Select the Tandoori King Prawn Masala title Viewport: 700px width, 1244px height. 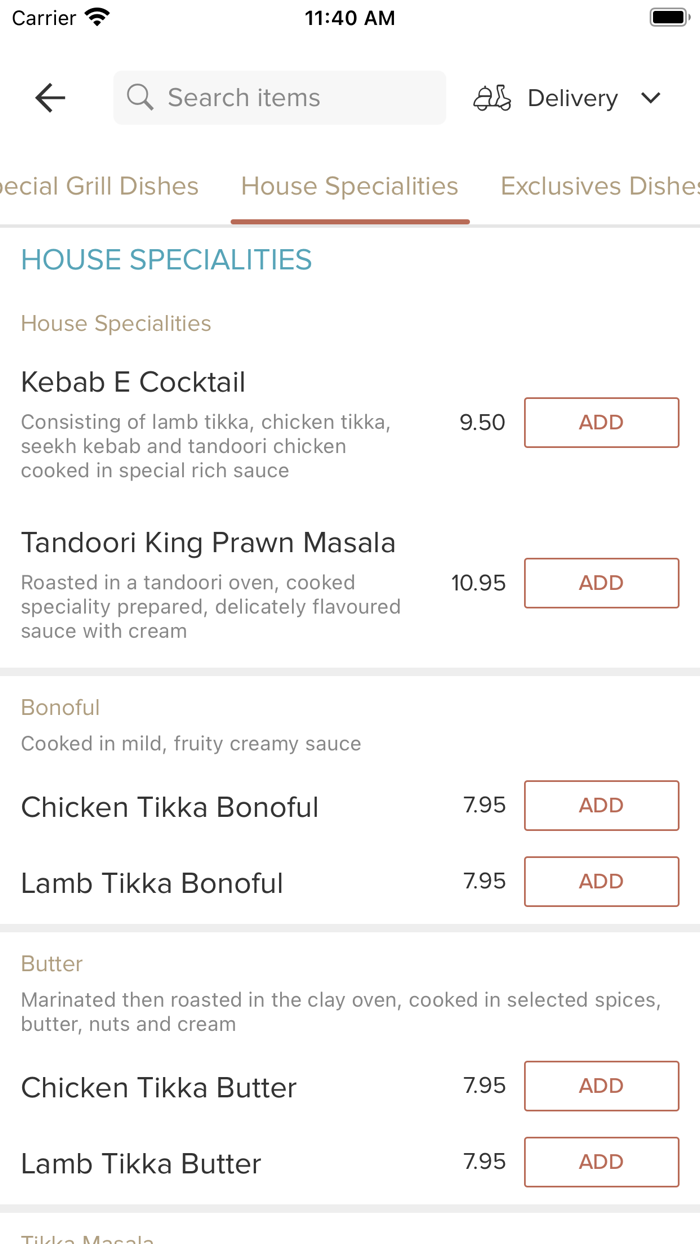point(208,543)
